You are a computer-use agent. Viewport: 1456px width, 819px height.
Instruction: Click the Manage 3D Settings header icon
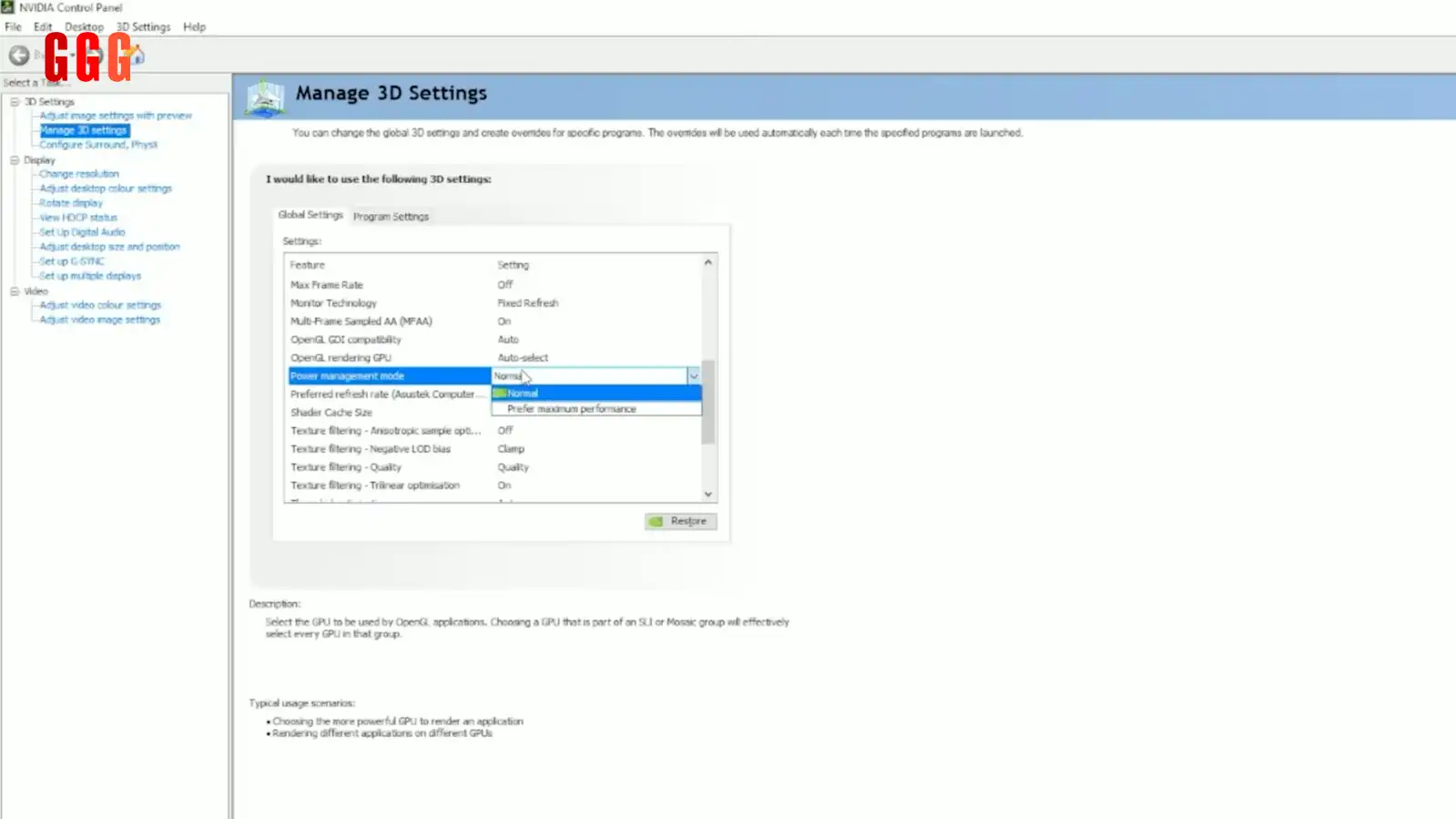point(265,97)
